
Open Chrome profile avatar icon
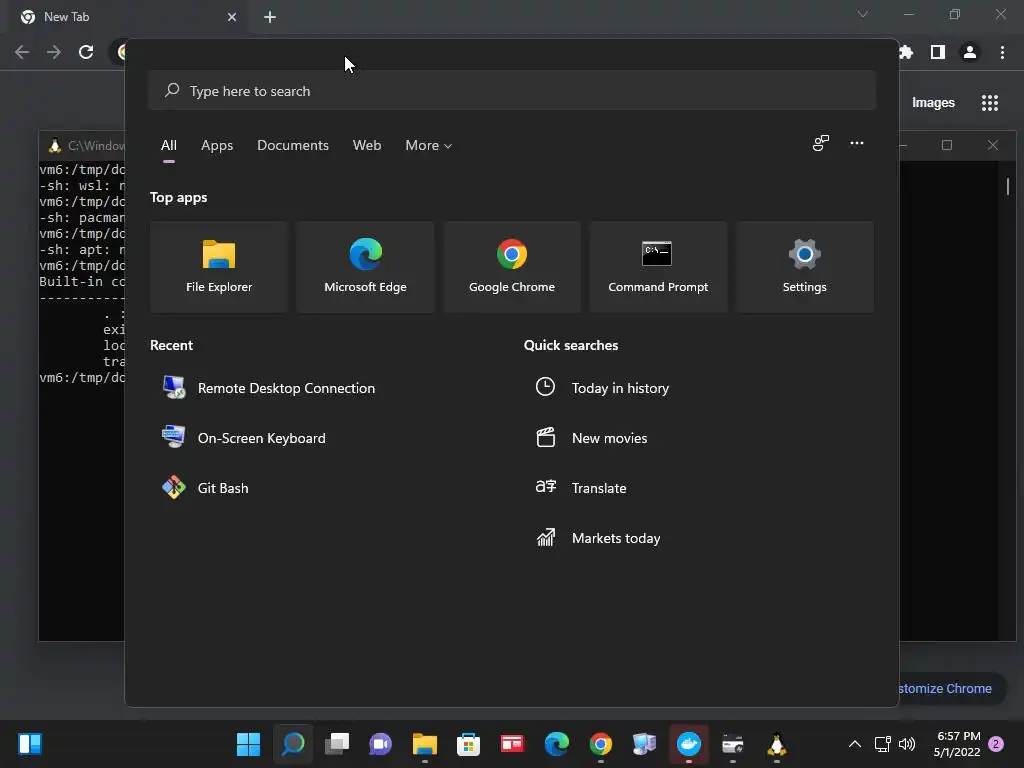[970, 52]
